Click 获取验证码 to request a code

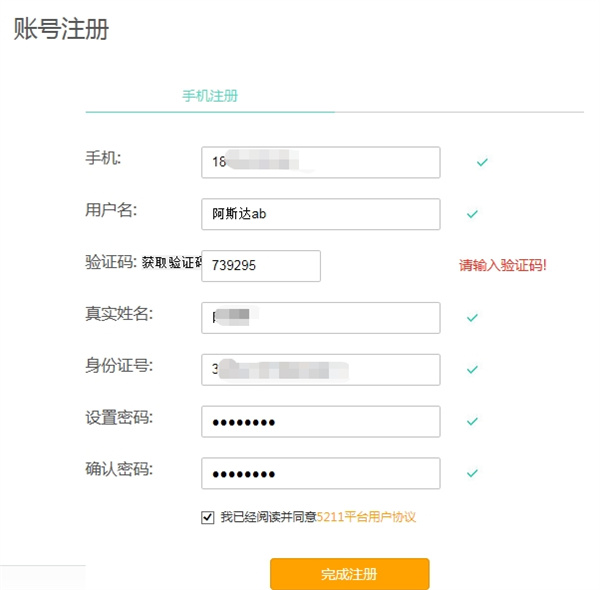pyautogui.click(x=171, y=264)
